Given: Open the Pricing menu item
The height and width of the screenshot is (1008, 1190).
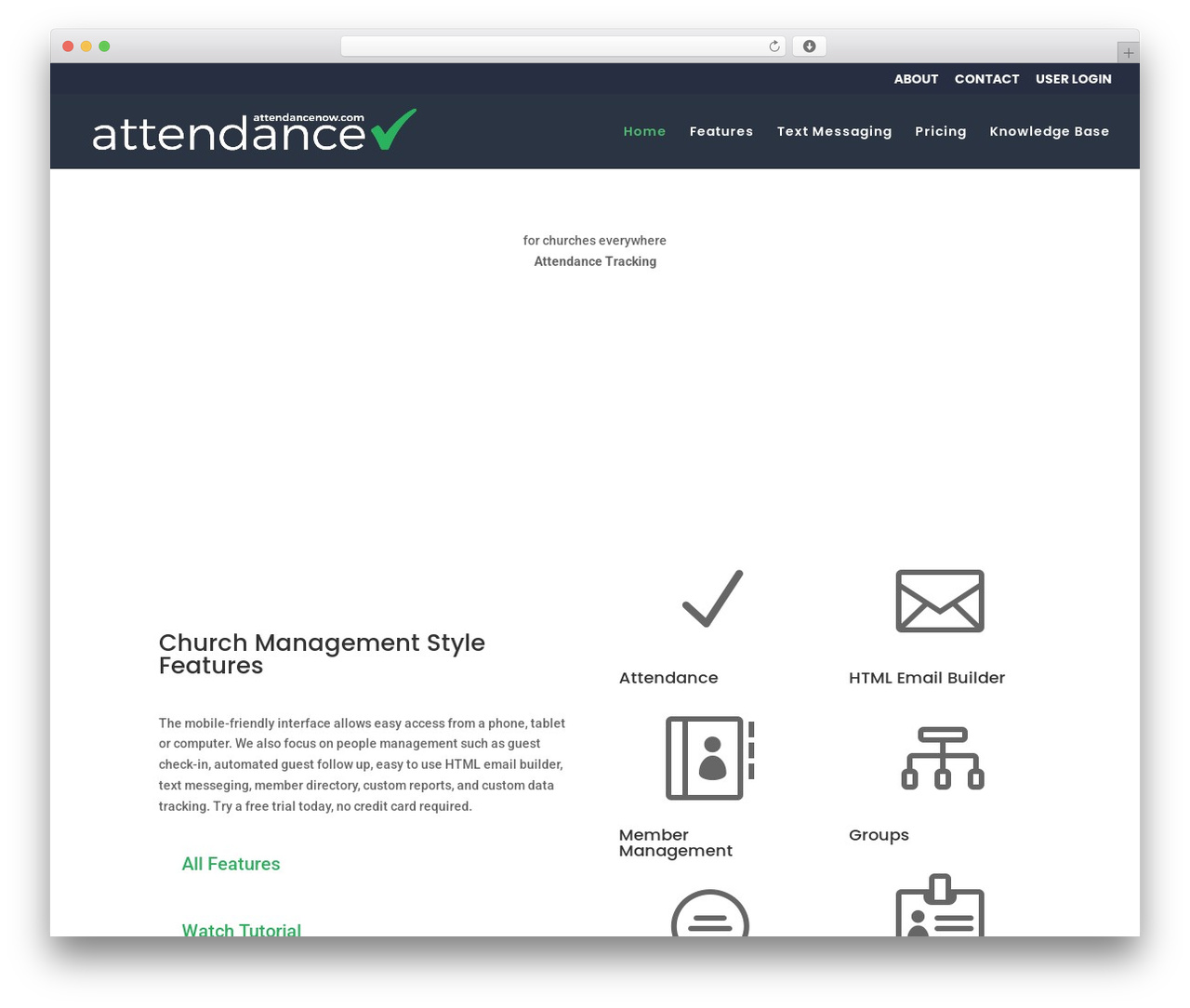Looking at the screenshot, I should [x=941, y=131].
